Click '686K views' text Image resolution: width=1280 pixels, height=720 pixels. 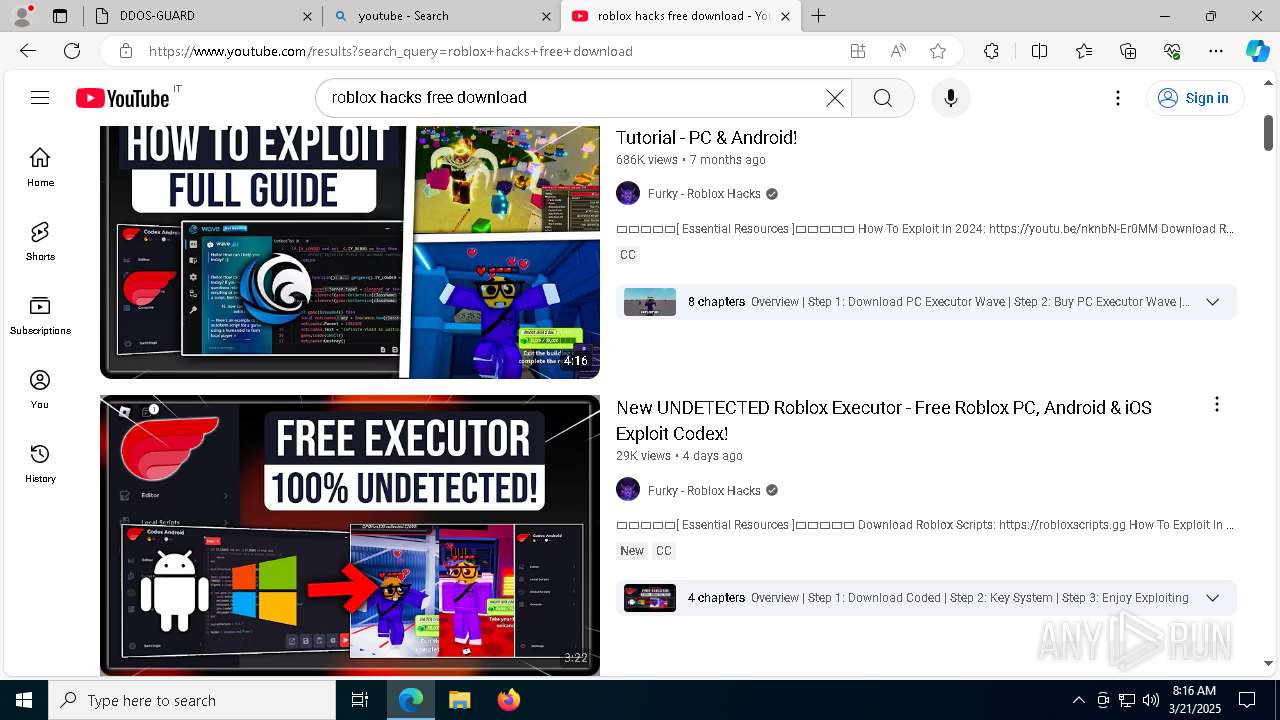coord(647,160)
